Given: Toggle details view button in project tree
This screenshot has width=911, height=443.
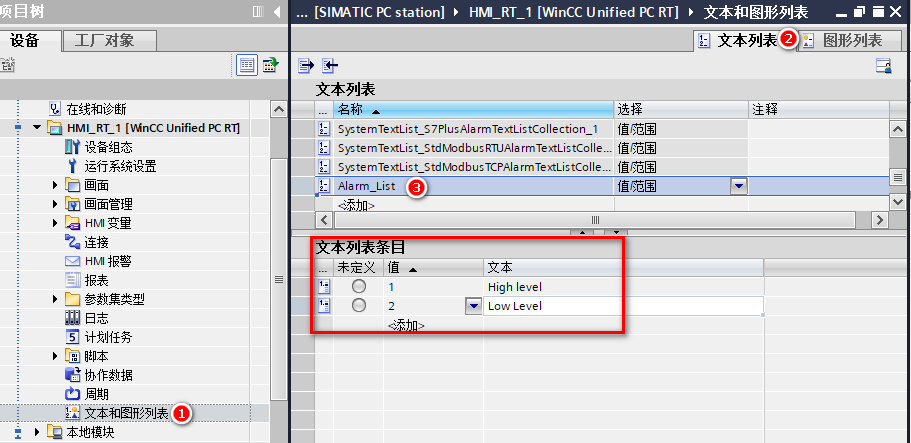Looking at the screenshot, I should [247, 65].
